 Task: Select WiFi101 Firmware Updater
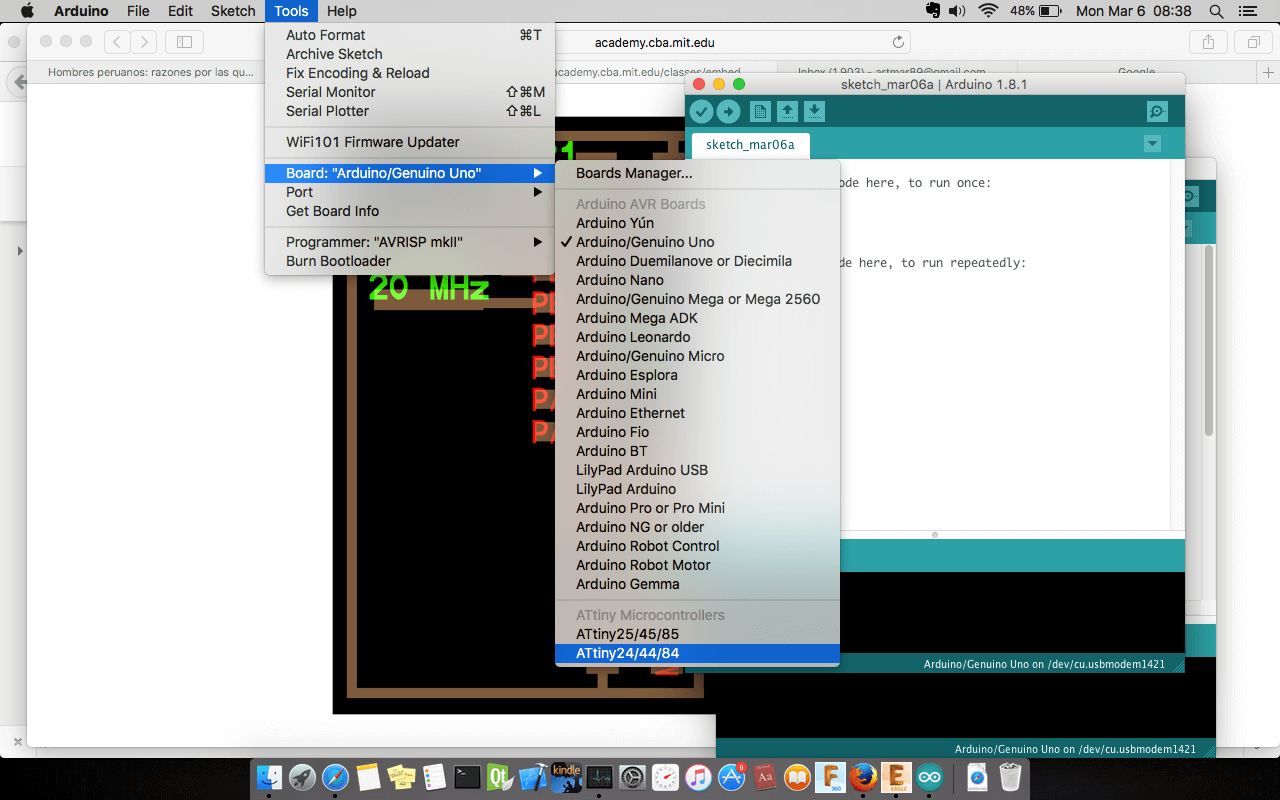(410, 142)
